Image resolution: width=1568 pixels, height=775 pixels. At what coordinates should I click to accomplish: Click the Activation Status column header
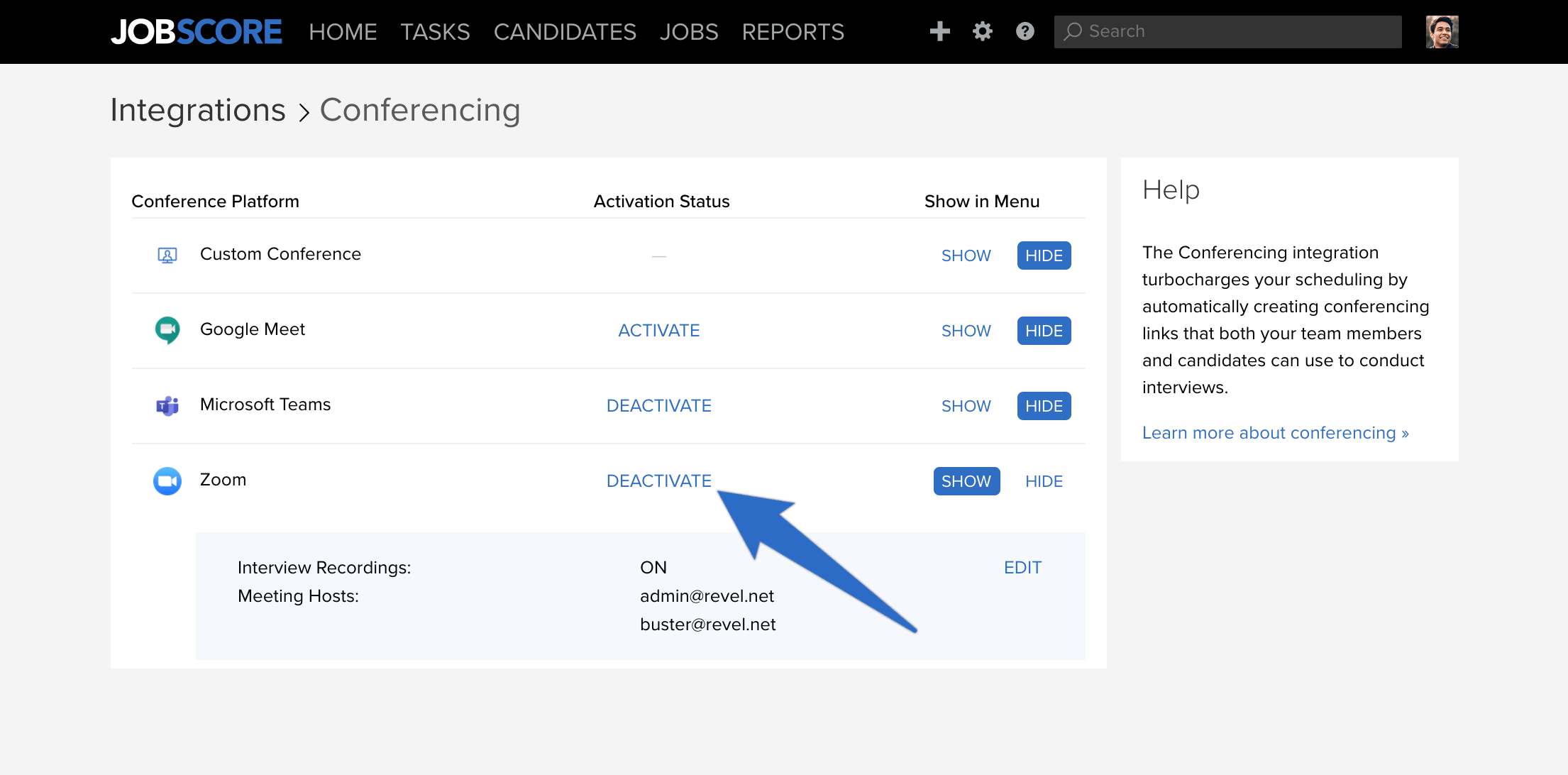661,202
